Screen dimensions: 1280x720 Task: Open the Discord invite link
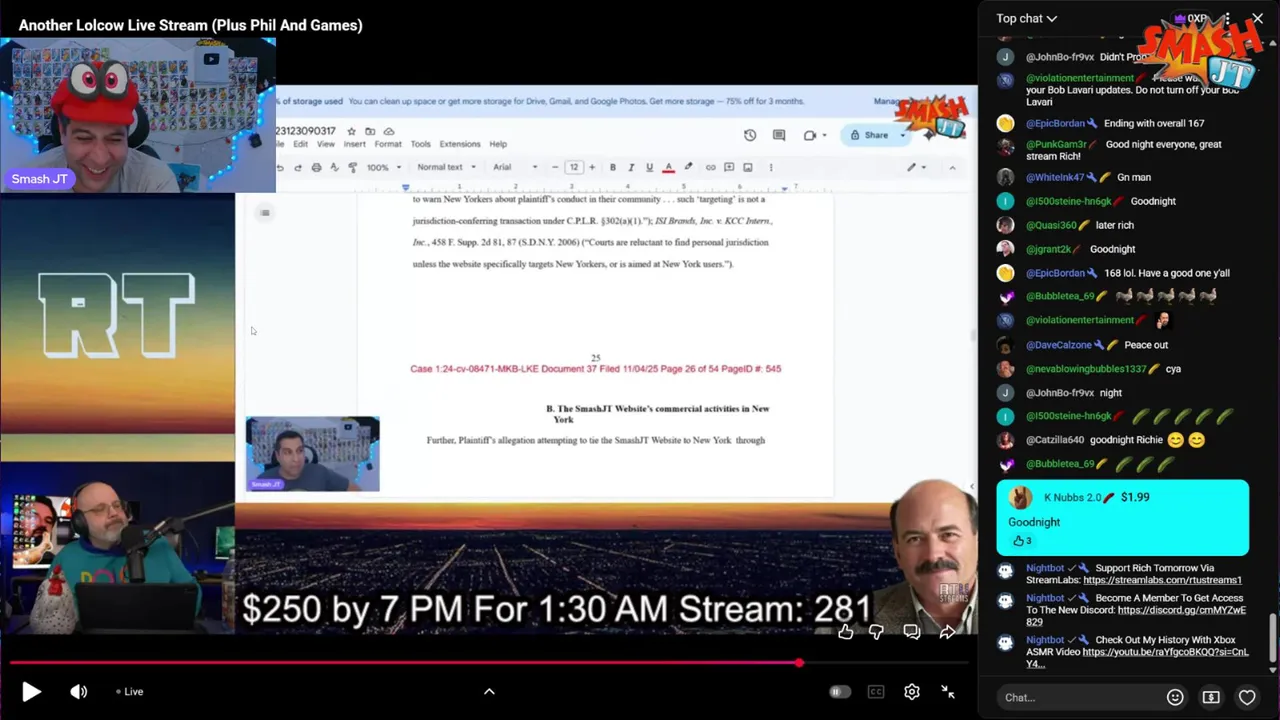(x=1136, y=616)
